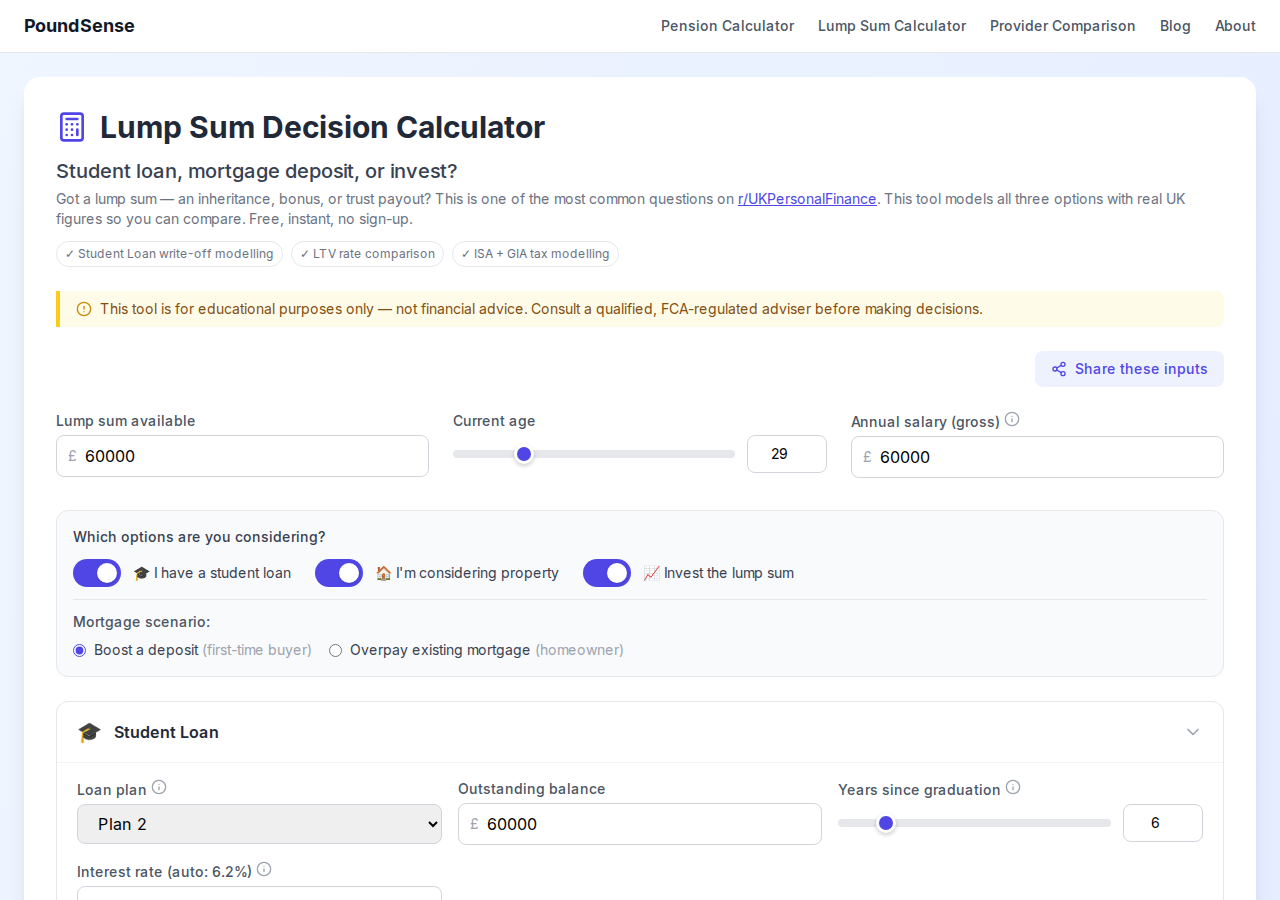The height and width of the screenshot is (900, 1280).
Task: Click the warning icon in the advice disclaimer banner
Action: click(x=83, y=309)
